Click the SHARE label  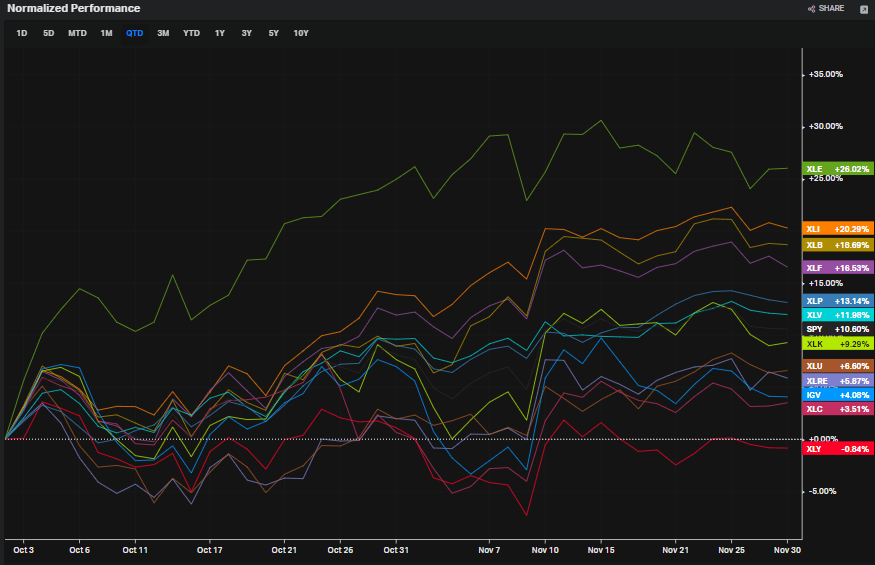pos(831,8)
